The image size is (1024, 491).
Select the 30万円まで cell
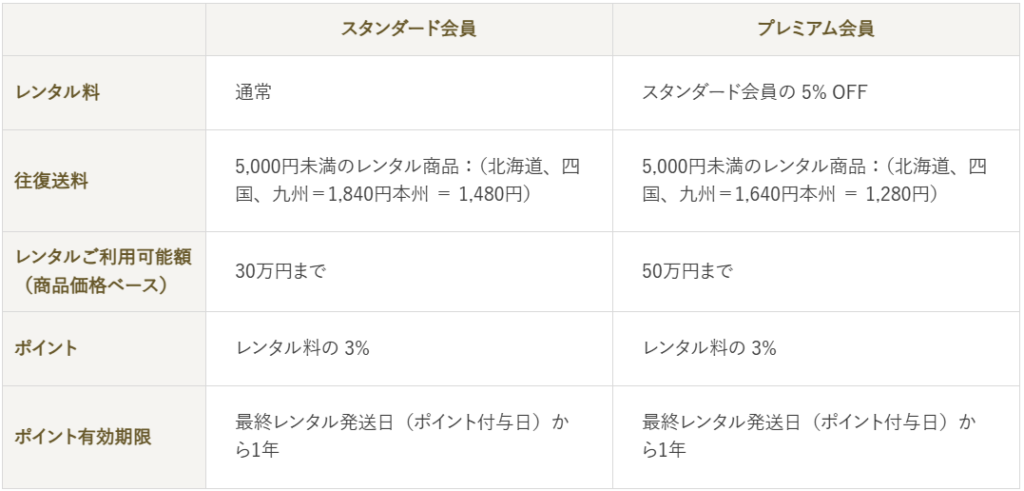click(x=281, y=271)
